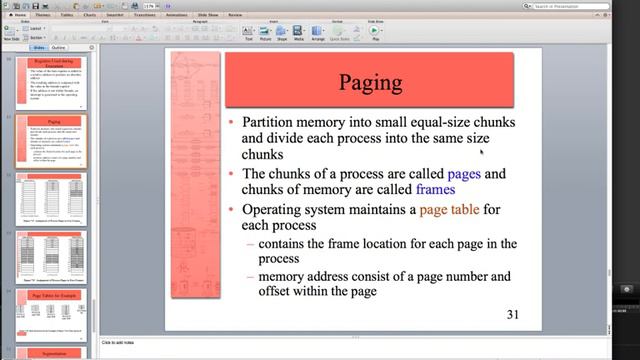Click the 'Click to add notes' area
640x360 pixels.
click(x=353, y=348)
